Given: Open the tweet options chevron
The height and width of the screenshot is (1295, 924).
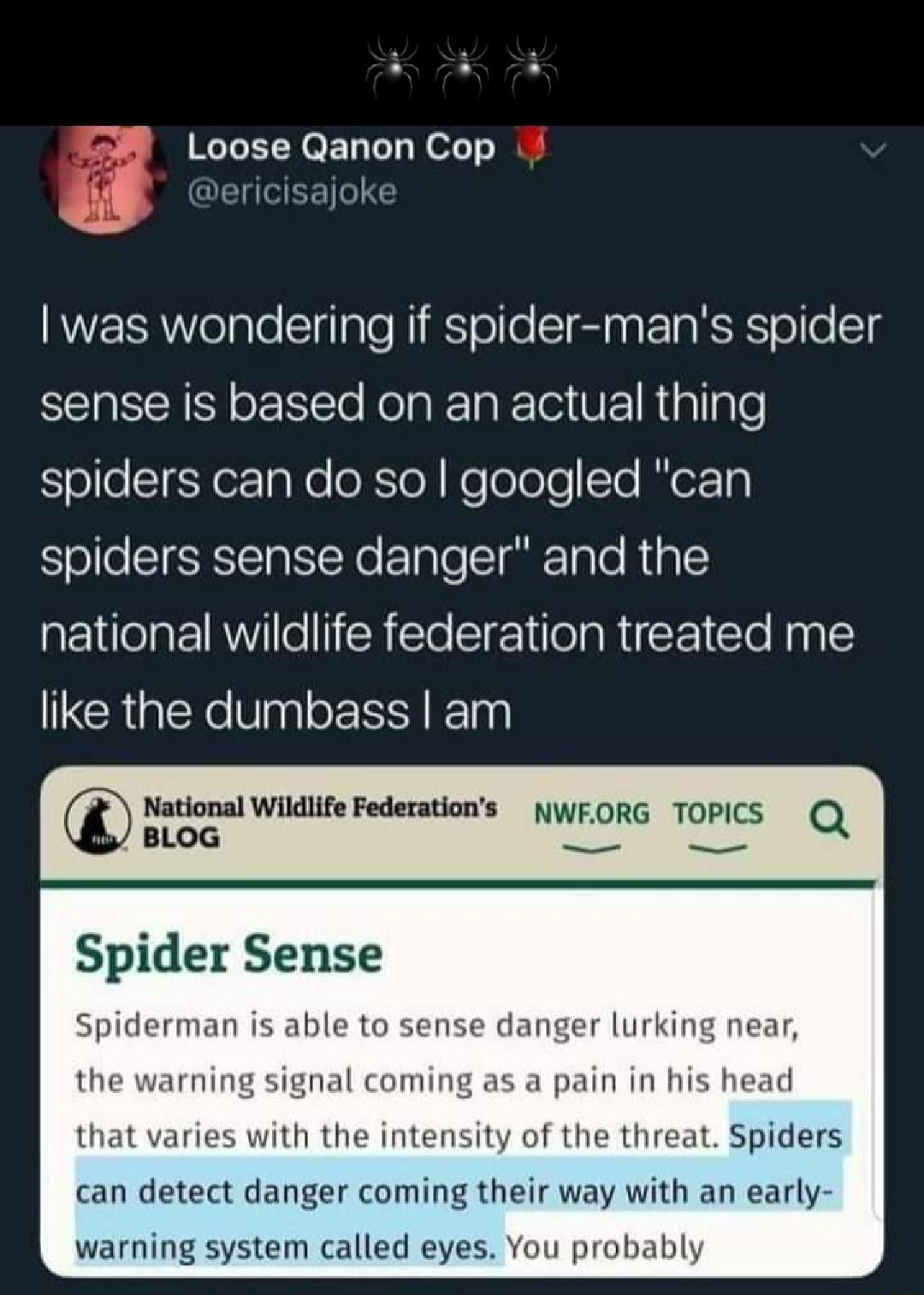Looking at the screenshot, I should pyautogui.click(x=872, y=150).
